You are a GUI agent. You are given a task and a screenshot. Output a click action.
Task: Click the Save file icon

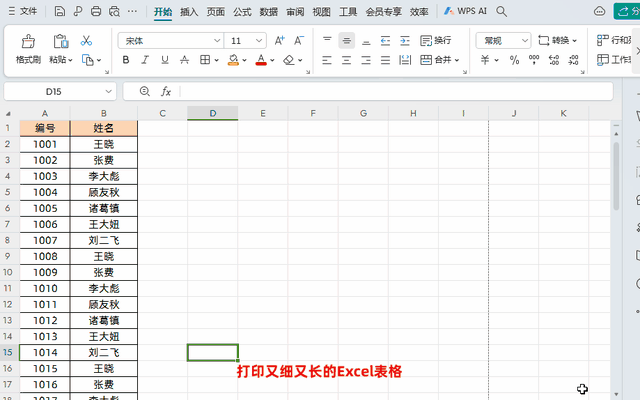pyautogui.click(x=60, y=11)
